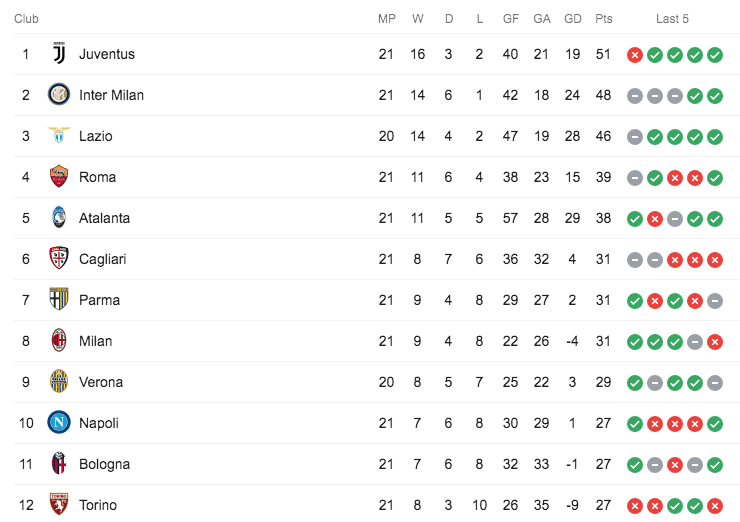Open the Bologna team name link
Screen dimensions: 740x522
(104, 464)
